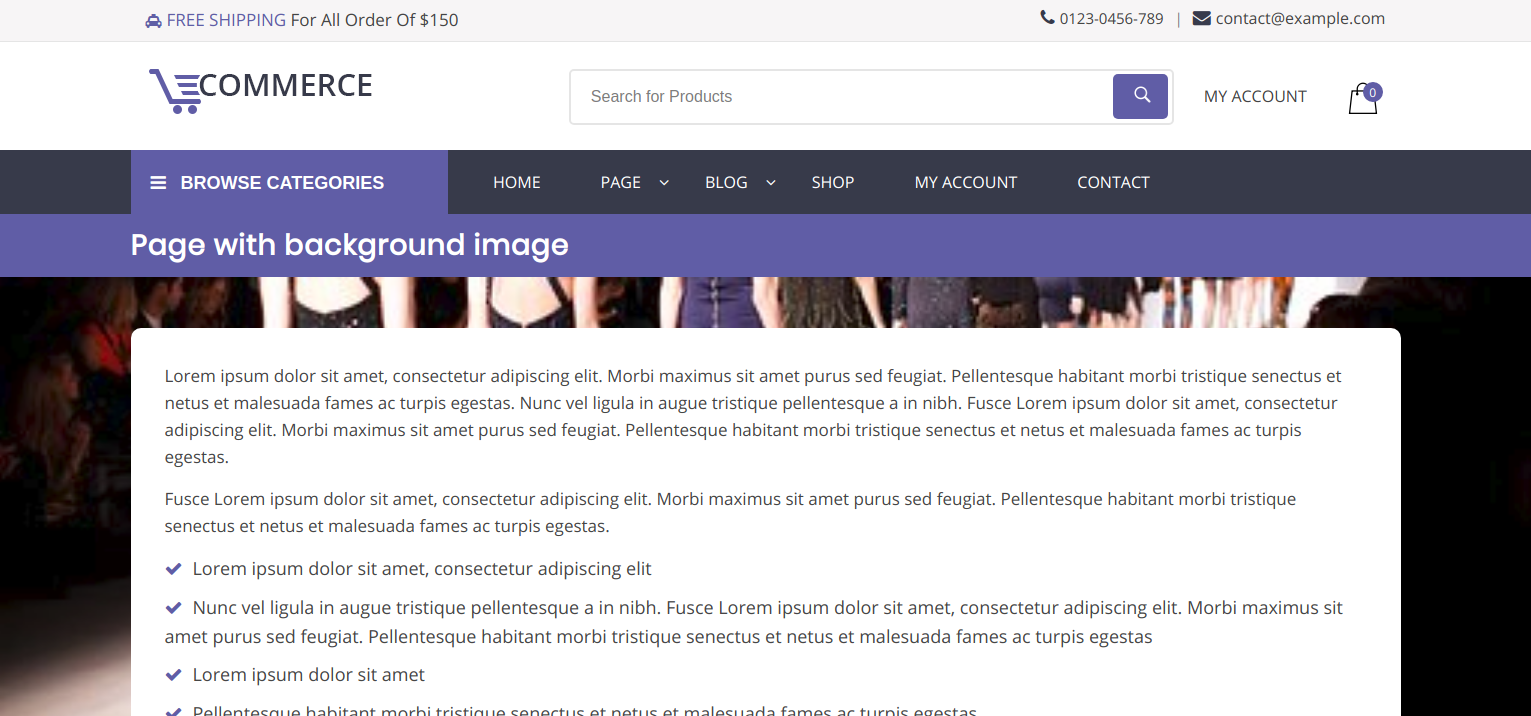Navigate to the SHOP menu item
This screenshot has height=716, width=1531.
point(833,182)
